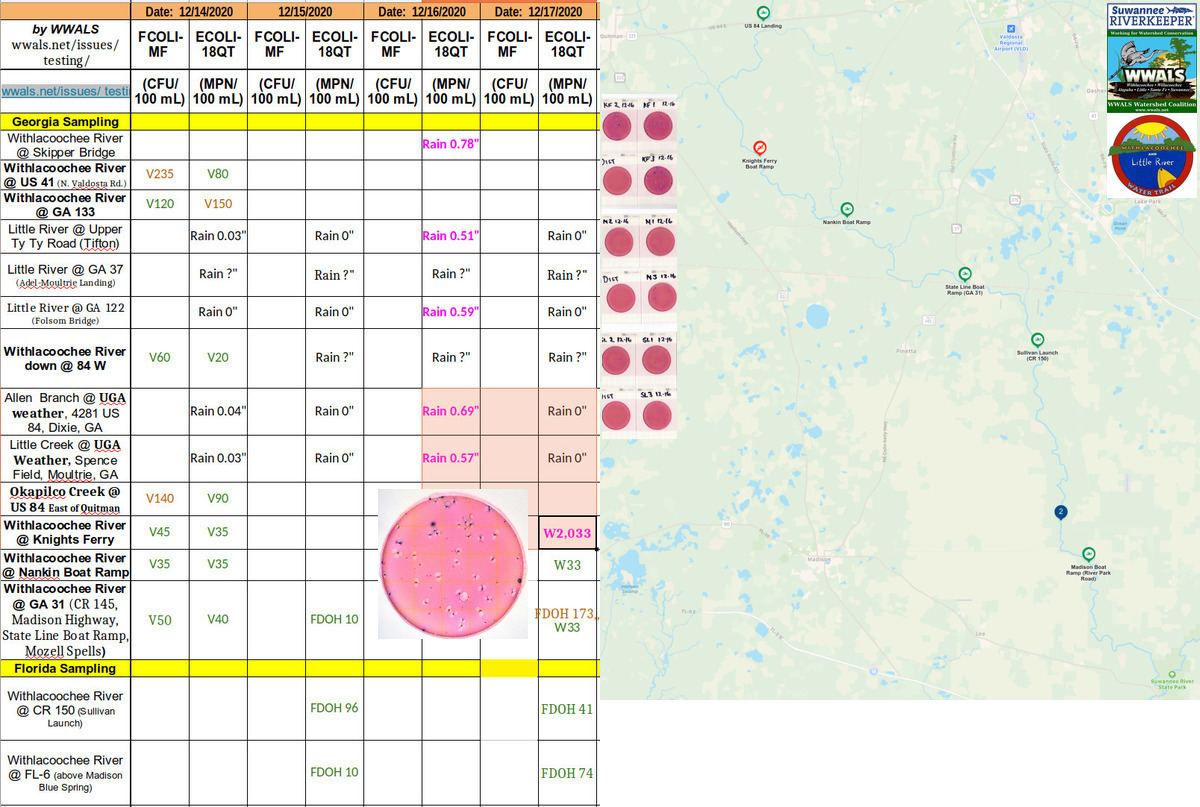Select the 'V60' cell for 84 W
The height and width of the screenshot is (807, 1200).
pos(160,358)
